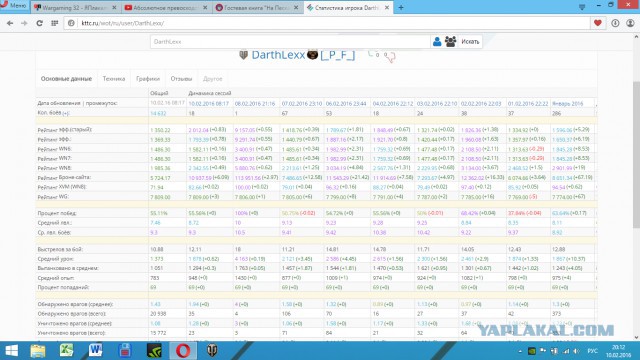Open the DarthLexx player name link
Screen dimensions: 640x360
tap(278, 55)
